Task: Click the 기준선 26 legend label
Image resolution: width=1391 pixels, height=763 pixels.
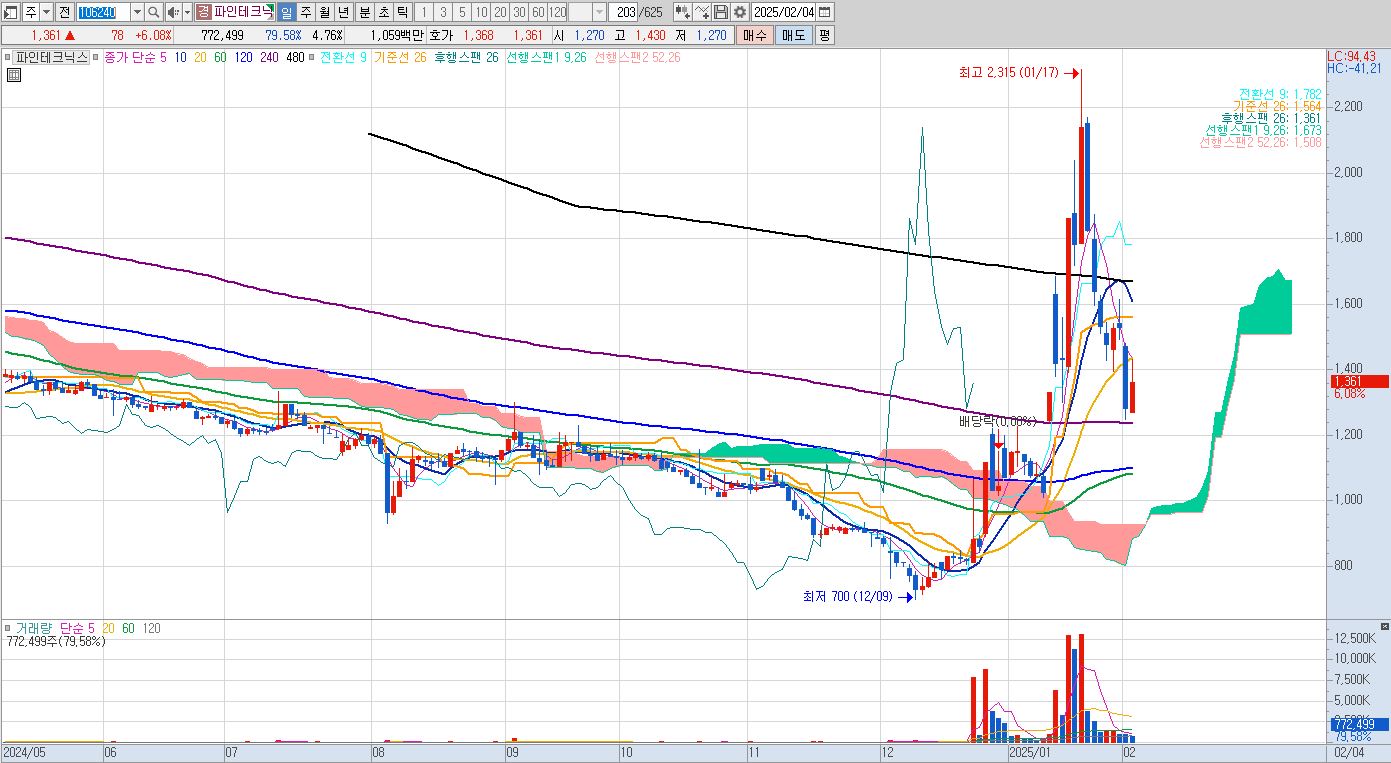Action: pyautogui.click(x=400, y=58)
